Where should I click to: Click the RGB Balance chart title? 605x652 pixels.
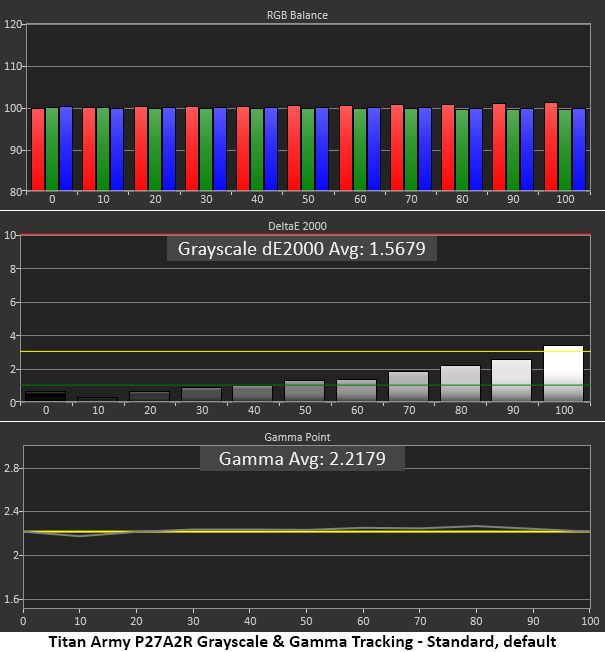(297, 15)
